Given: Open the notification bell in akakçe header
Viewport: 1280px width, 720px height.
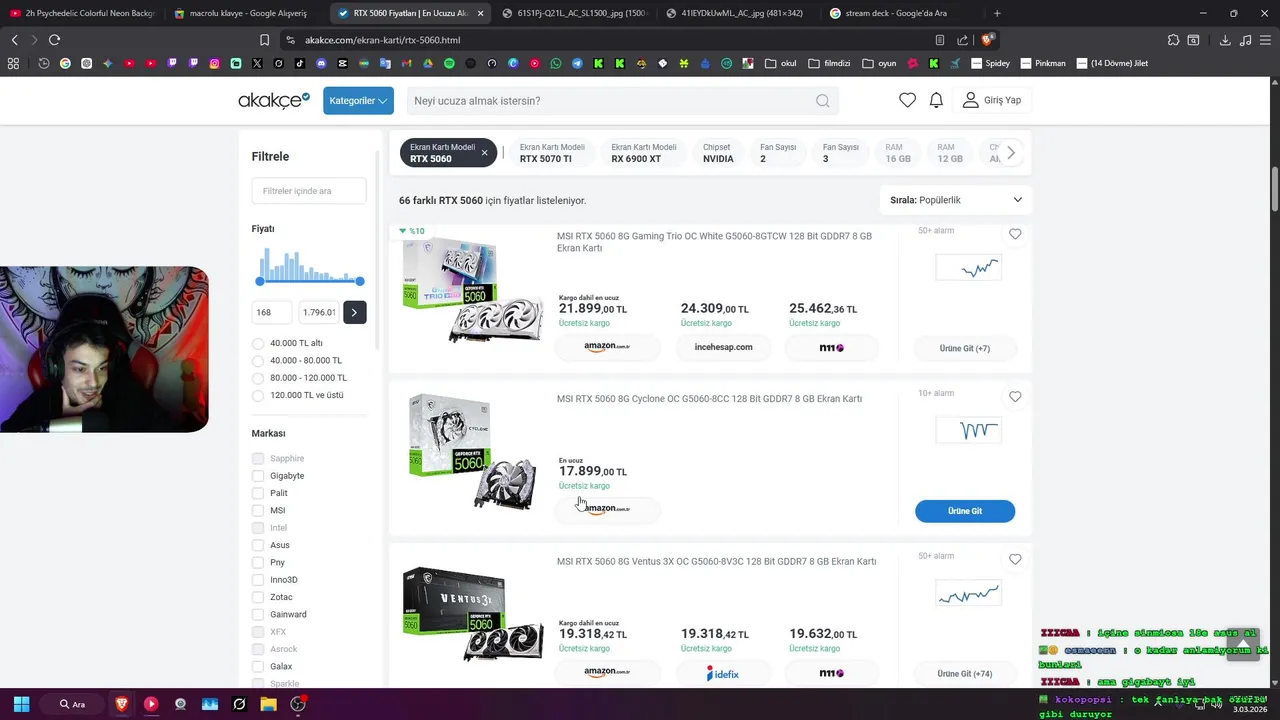Looking at the screenshot, I should click(936, 100).
